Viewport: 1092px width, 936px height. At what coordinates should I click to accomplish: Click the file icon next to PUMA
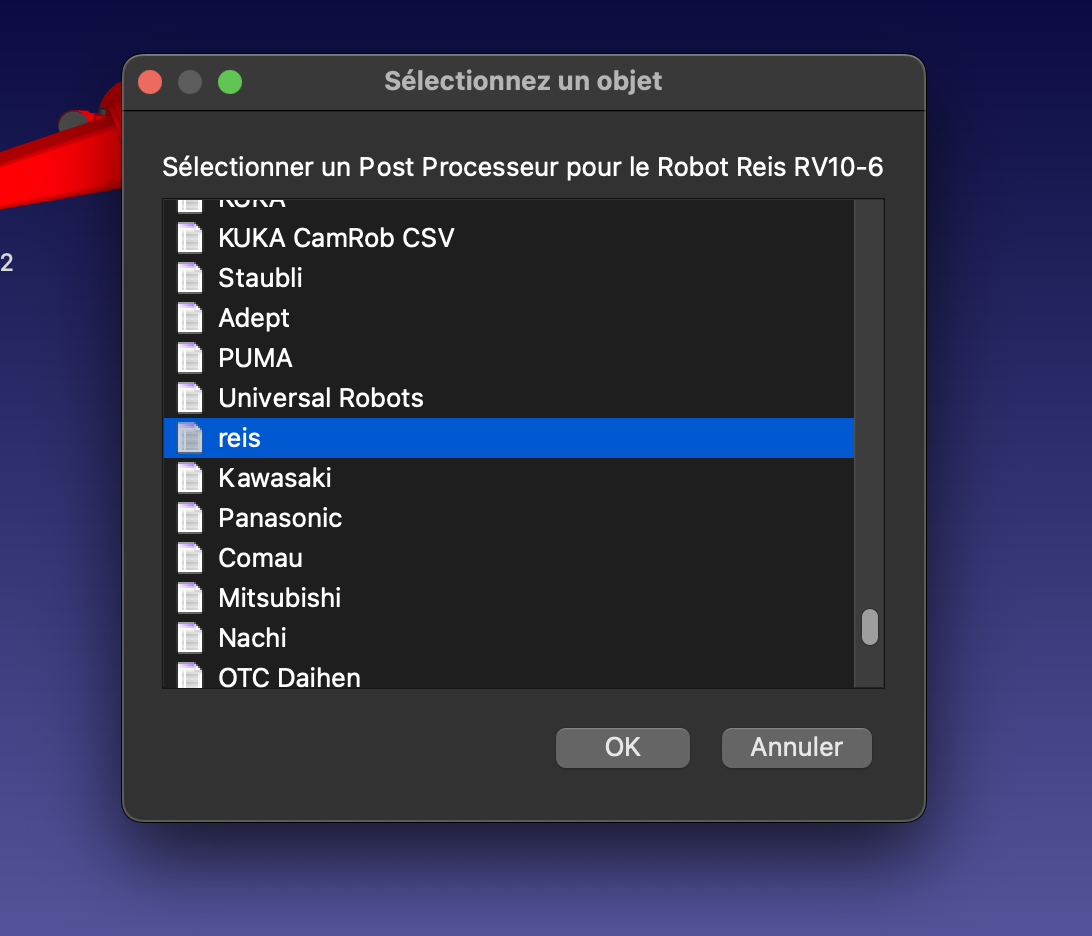(x=189, y=358)
